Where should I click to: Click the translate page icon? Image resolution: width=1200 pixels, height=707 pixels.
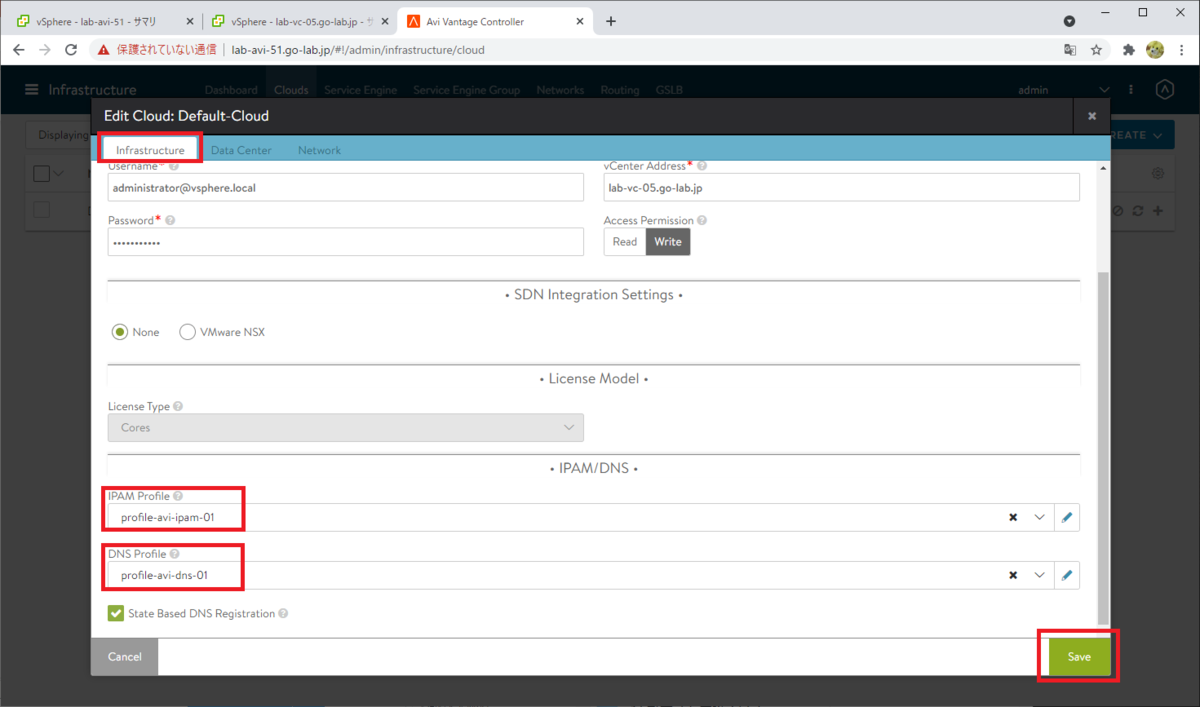tap(1070, 49)
